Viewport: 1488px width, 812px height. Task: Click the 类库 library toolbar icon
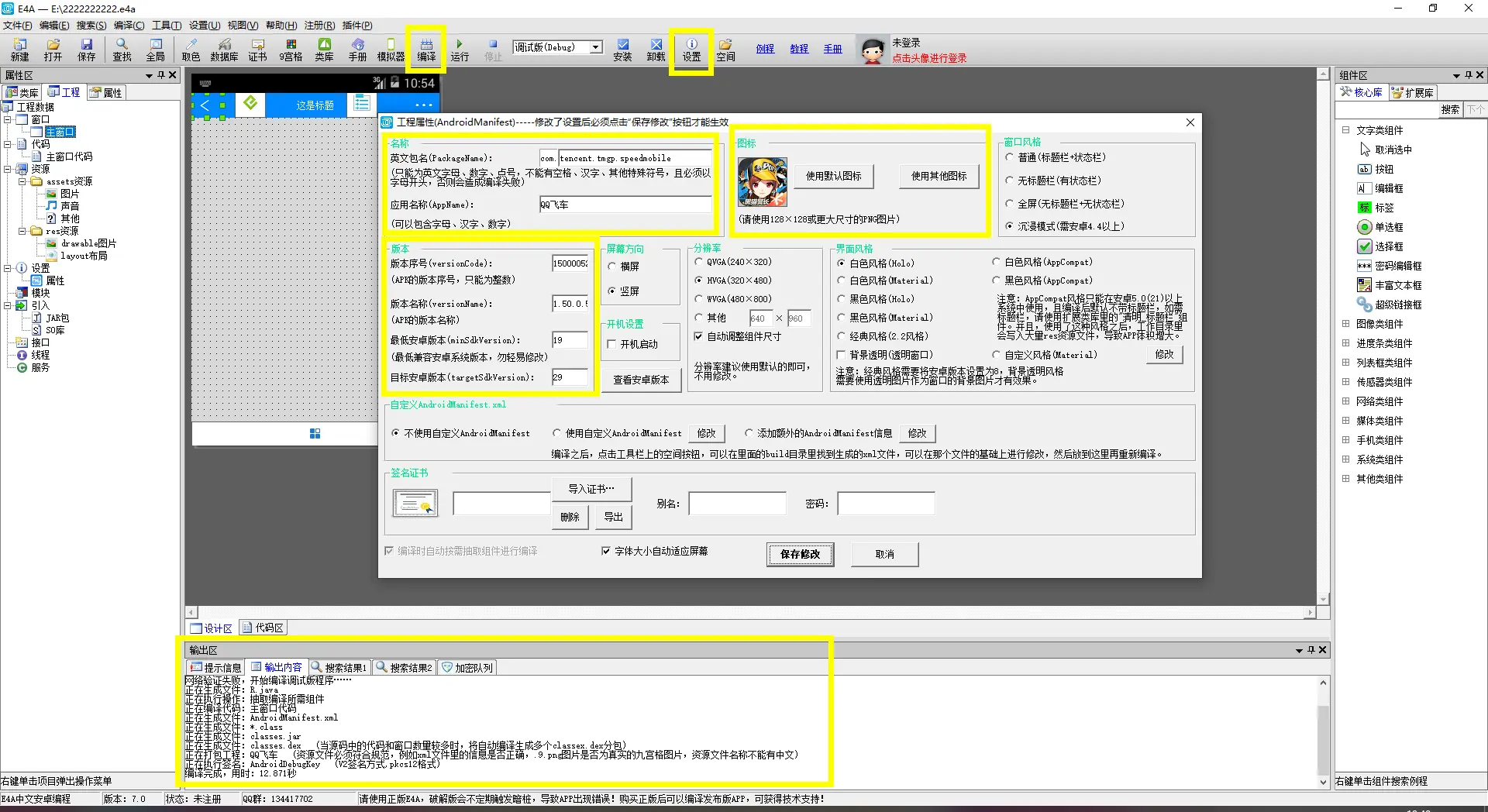pyautogui.click(x=324, y=50)
